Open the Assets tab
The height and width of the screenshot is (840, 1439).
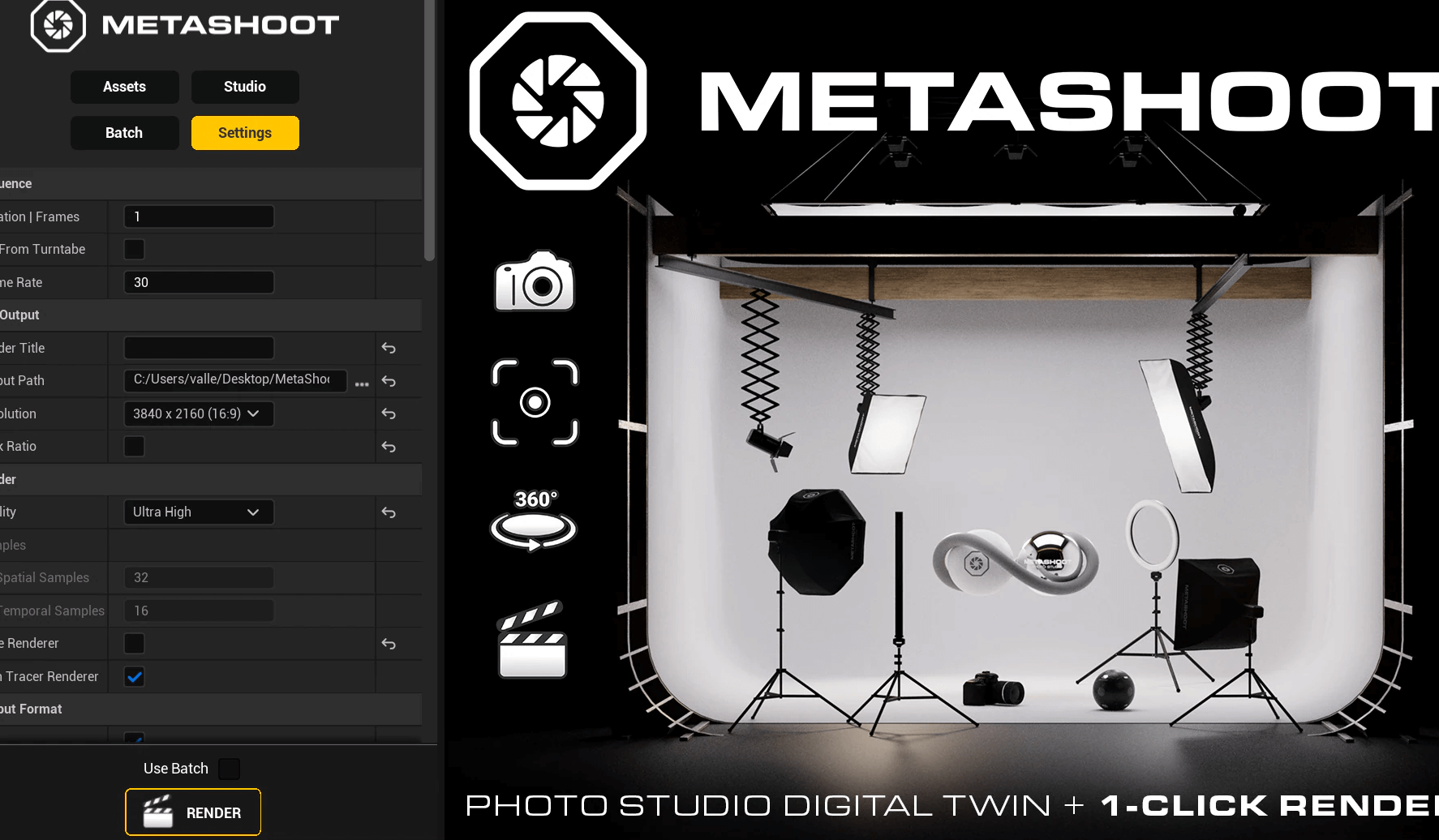tap(124, 87)
